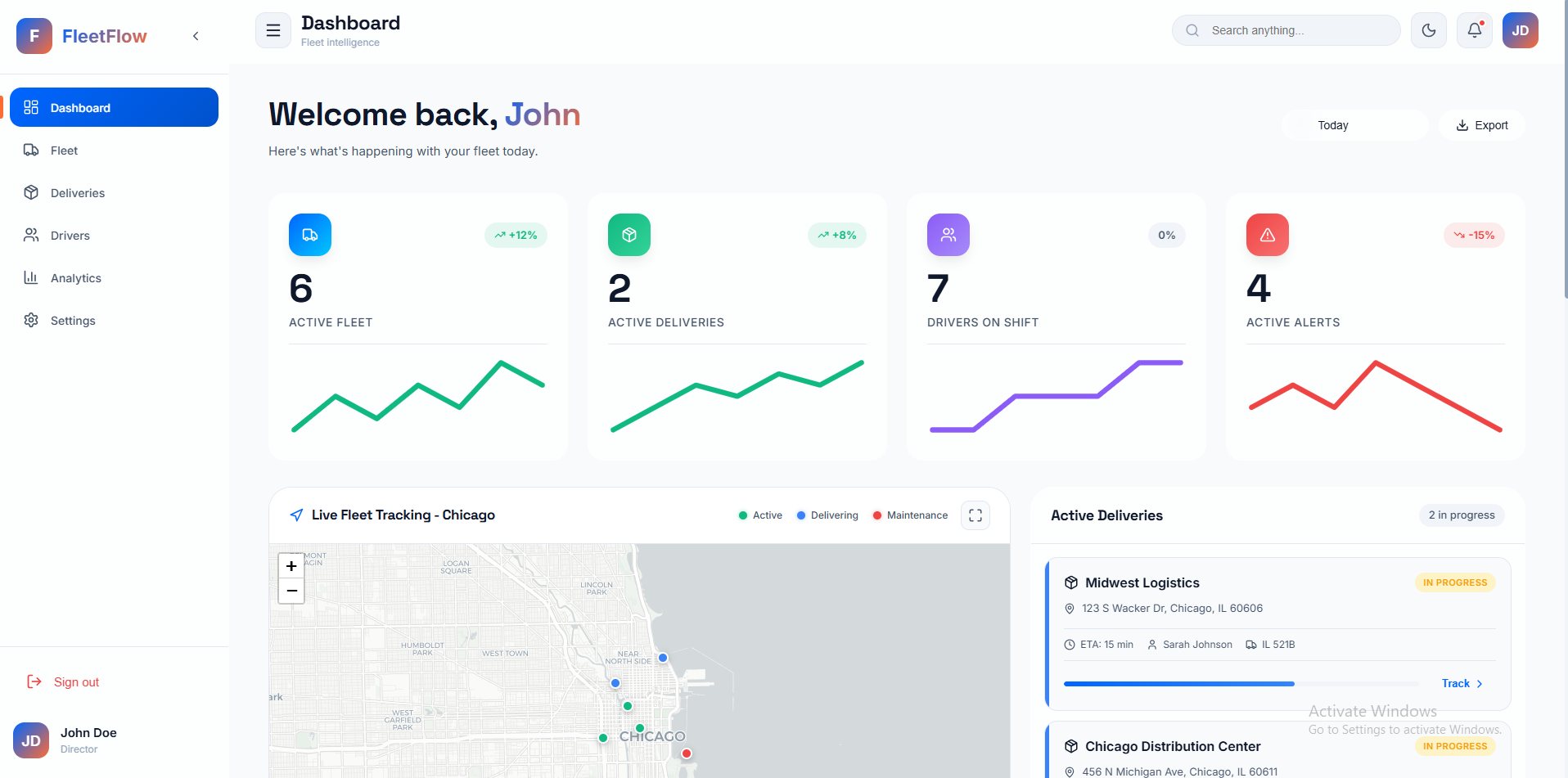The width and height of the screenshot is (1568, 778).
Task: Open the Analytics section
Action: pyautogui.click(x=76, y=277)
